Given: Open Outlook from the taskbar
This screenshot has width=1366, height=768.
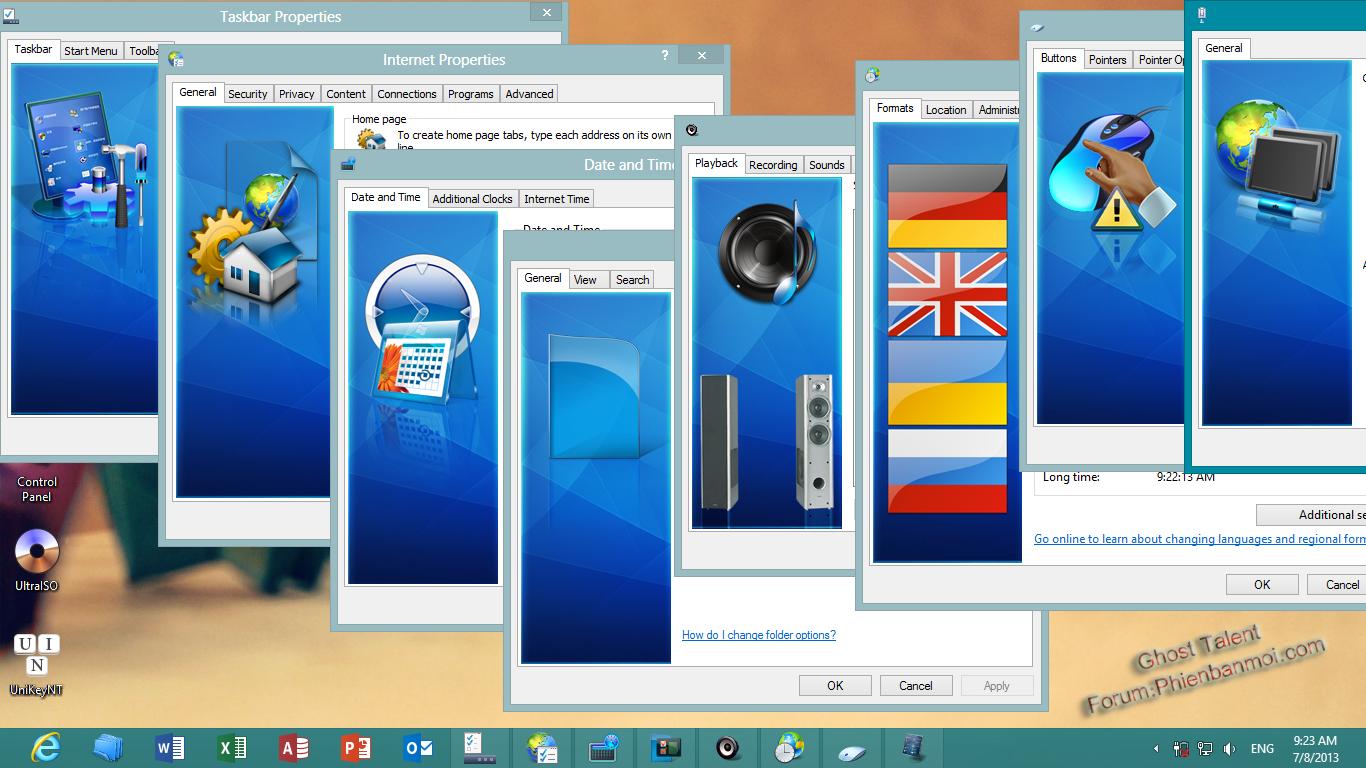Looking at the screenshot, I should pyautogui.click(x=418, y=748).
